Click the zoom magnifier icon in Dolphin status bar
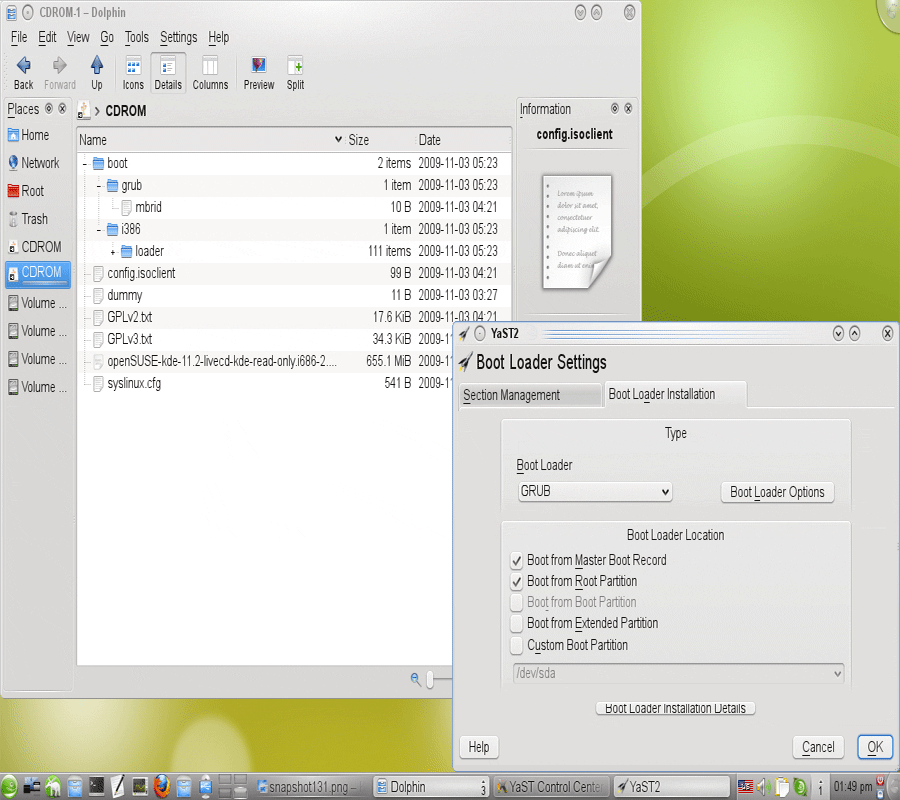The width and height of the screenshot is (900, 800). click(x=416, y=679)
